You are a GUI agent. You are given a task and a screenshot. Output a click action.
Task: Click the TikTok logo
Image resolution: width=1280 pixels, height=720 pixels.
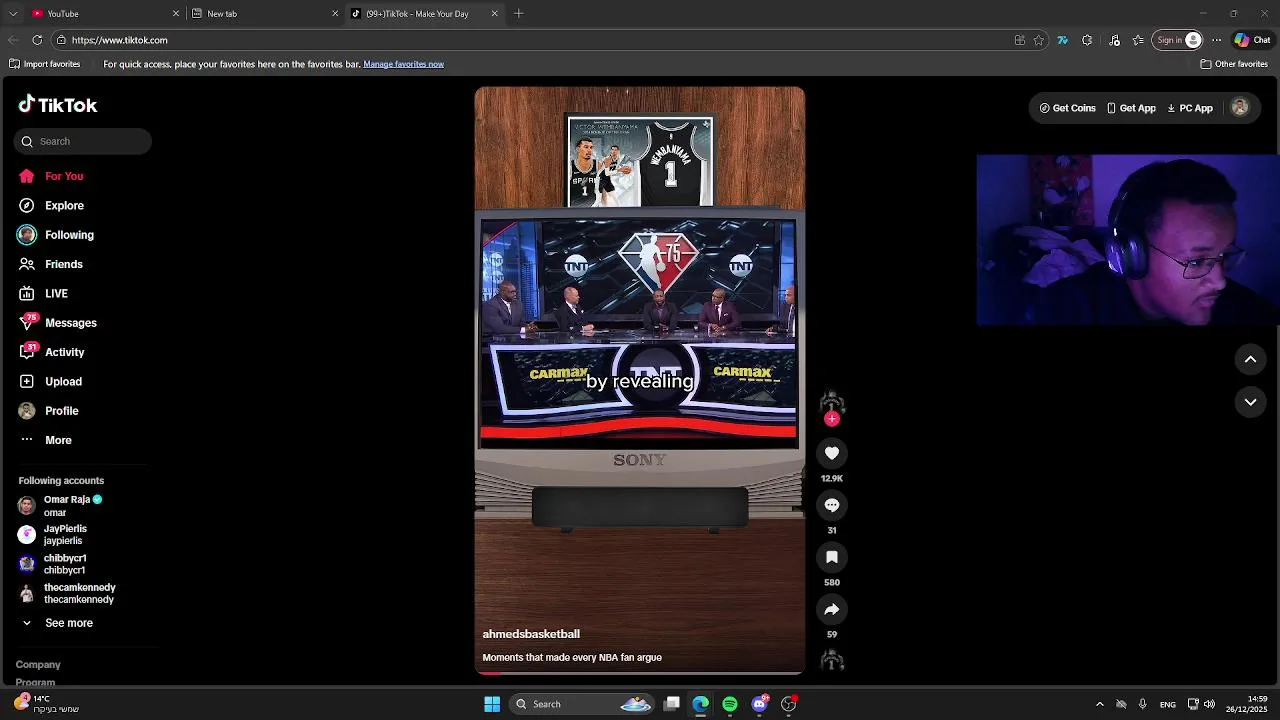point(58,105)
